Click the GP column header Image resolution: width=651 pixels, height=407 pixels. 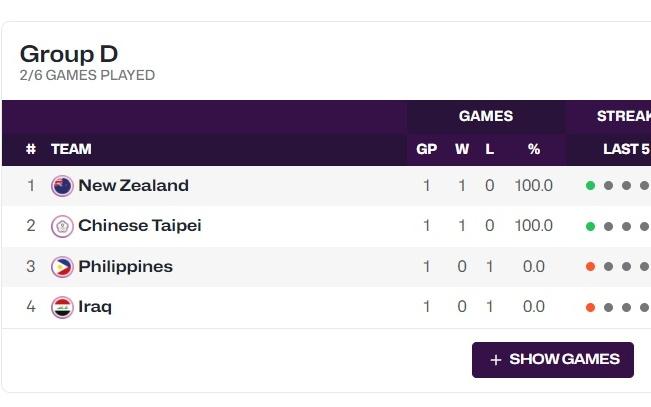click(x=426, y=149)
